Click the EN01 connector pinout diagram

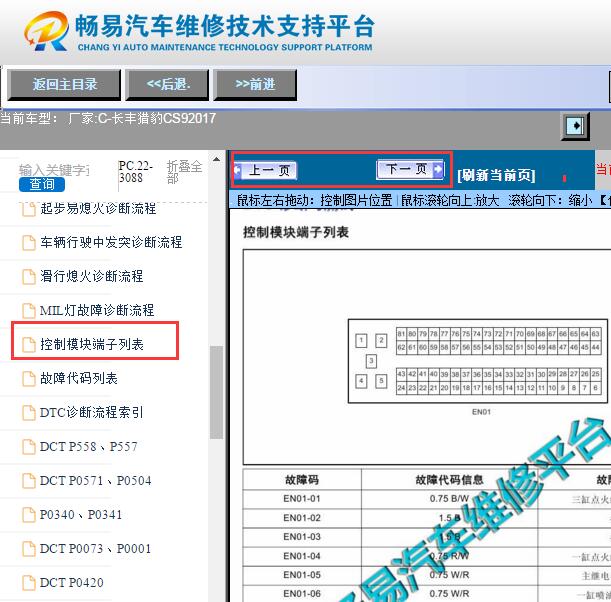click(x=478, y=361)
